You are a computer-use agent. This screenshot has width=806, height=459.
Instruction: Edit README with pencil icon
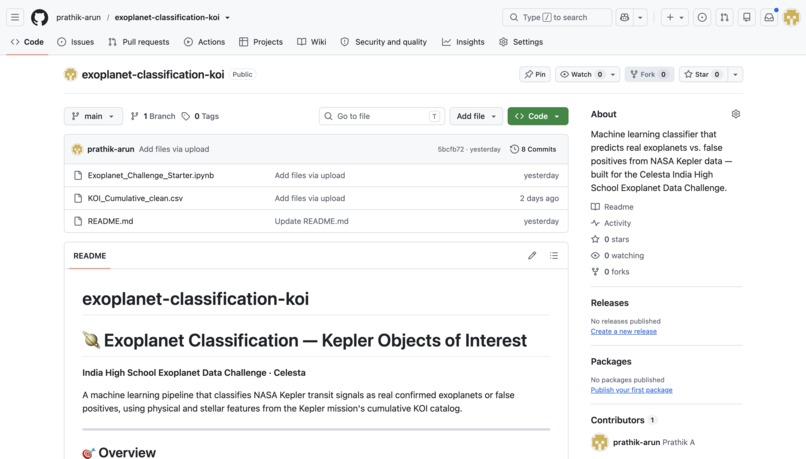[532, 255]
